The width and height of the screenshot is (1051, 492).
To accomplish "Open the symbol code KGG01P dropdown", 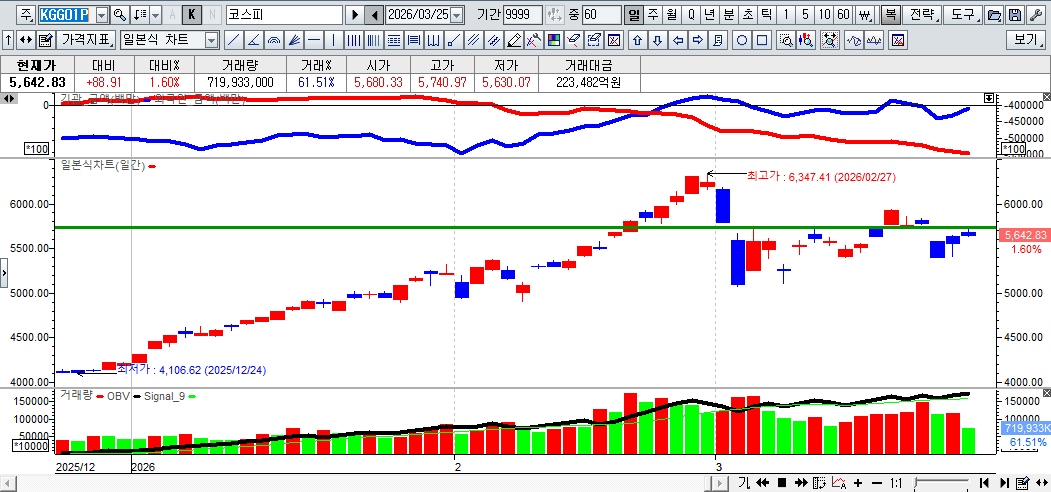I will pos(100,15).
